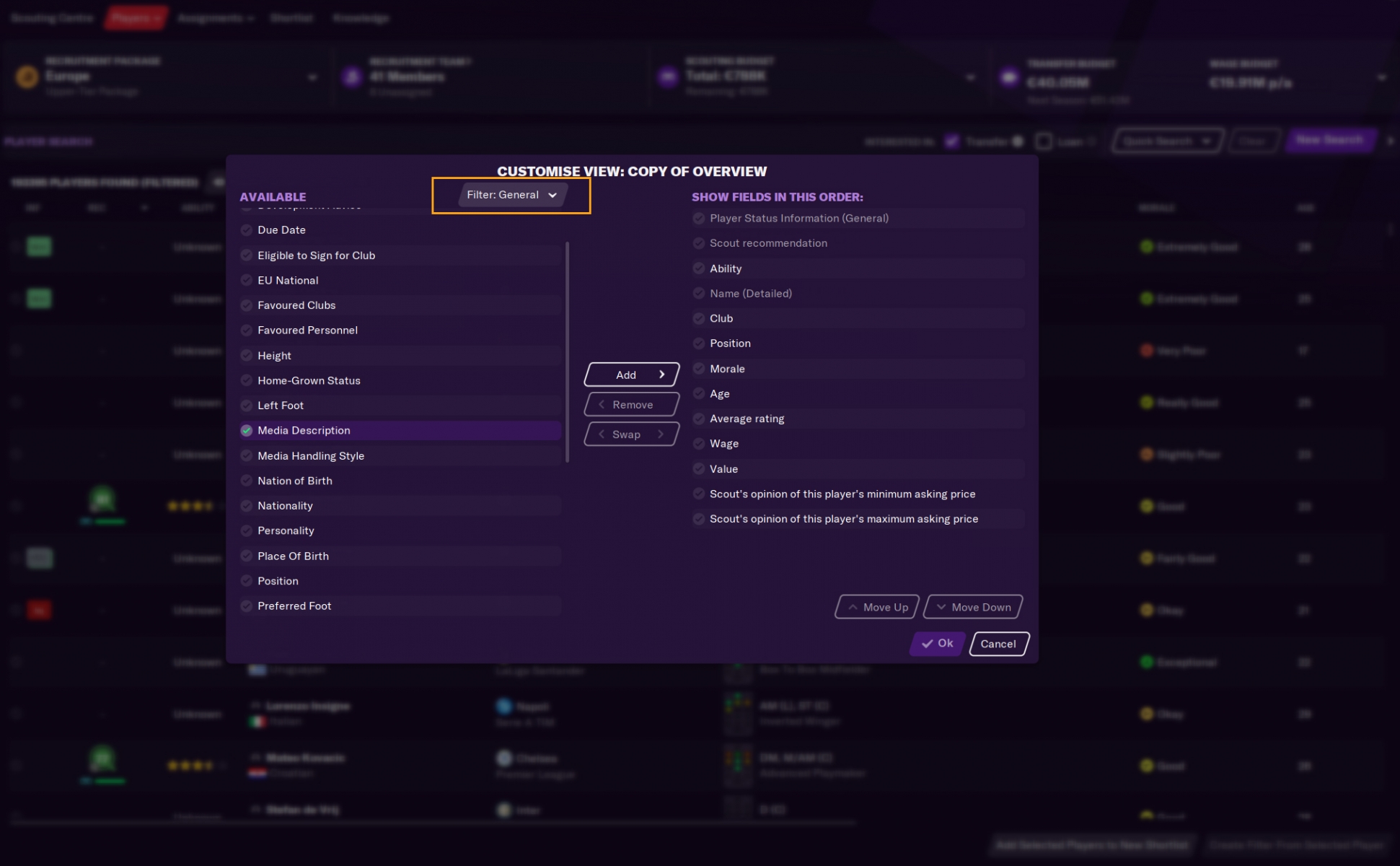The height and width of the screenshot is (866, 1400).
Task: Click Ok to confirm view customization
Action: [936, 642]
